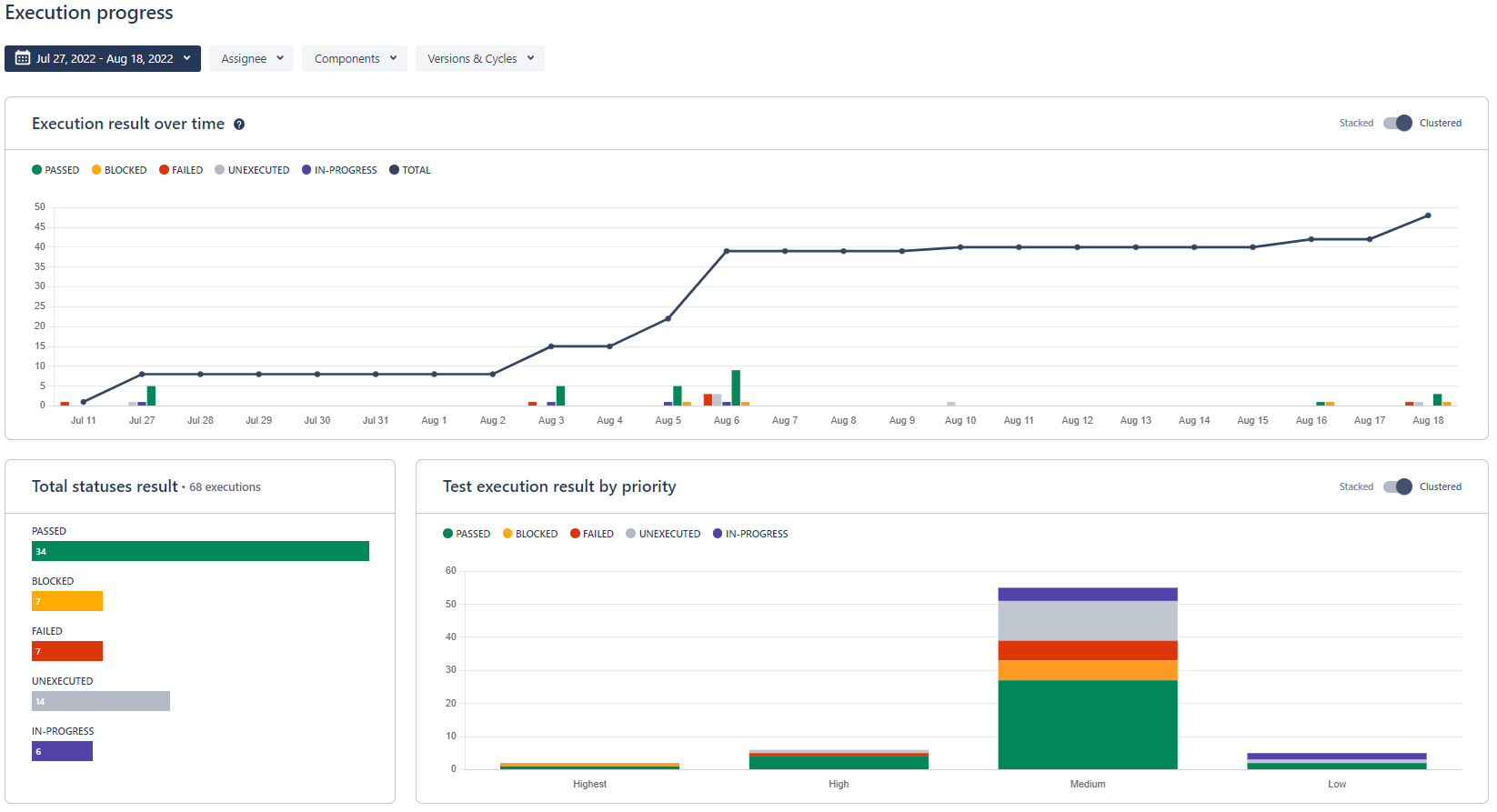Open the date range Jul 27 - Aug 18 picker
Screen dimensions: 1497x812
103,59
